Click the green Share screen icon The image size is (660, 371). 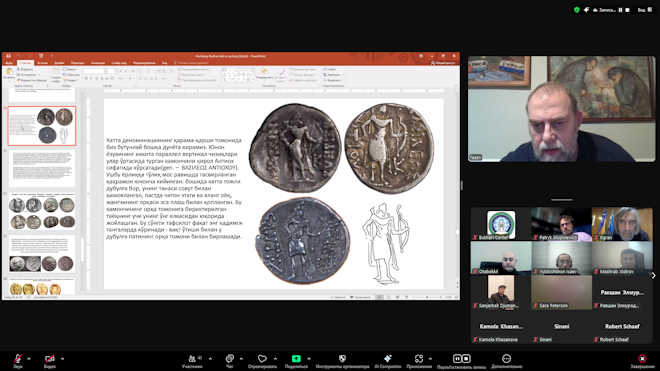pos(296,359)
